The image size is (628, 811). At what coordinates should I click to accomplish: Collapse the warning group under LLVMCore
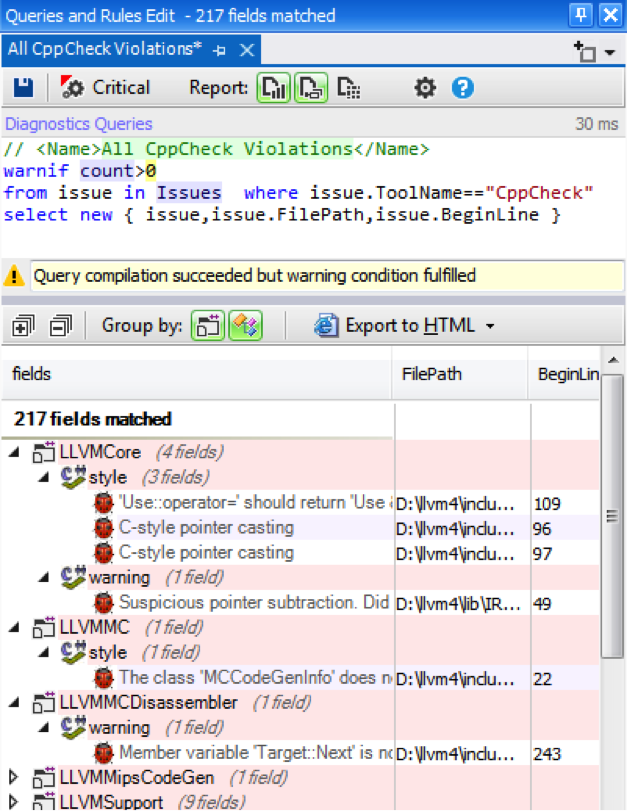(x=44, y=577)
